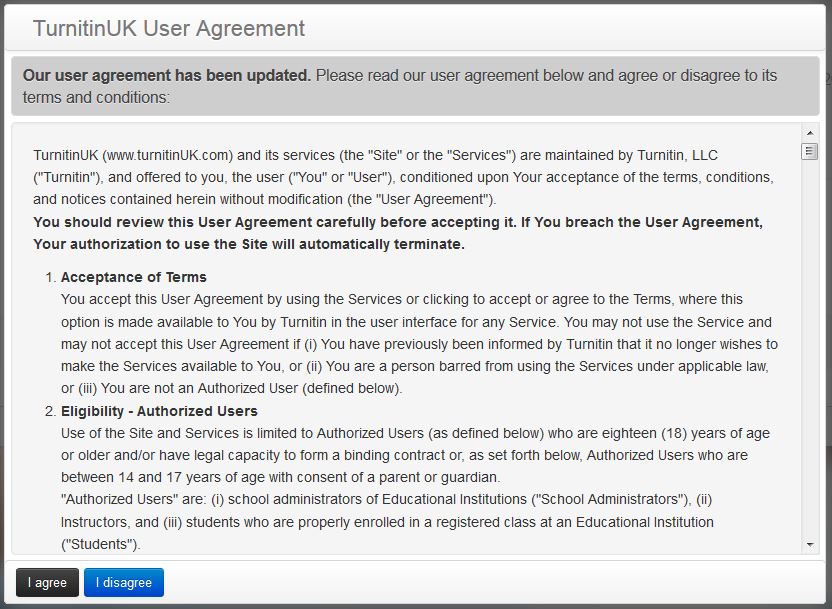Click the agreement scrollbar thumb
Image resolution: width=832 pixels, height=609 pixels.
tap(810, 151)
